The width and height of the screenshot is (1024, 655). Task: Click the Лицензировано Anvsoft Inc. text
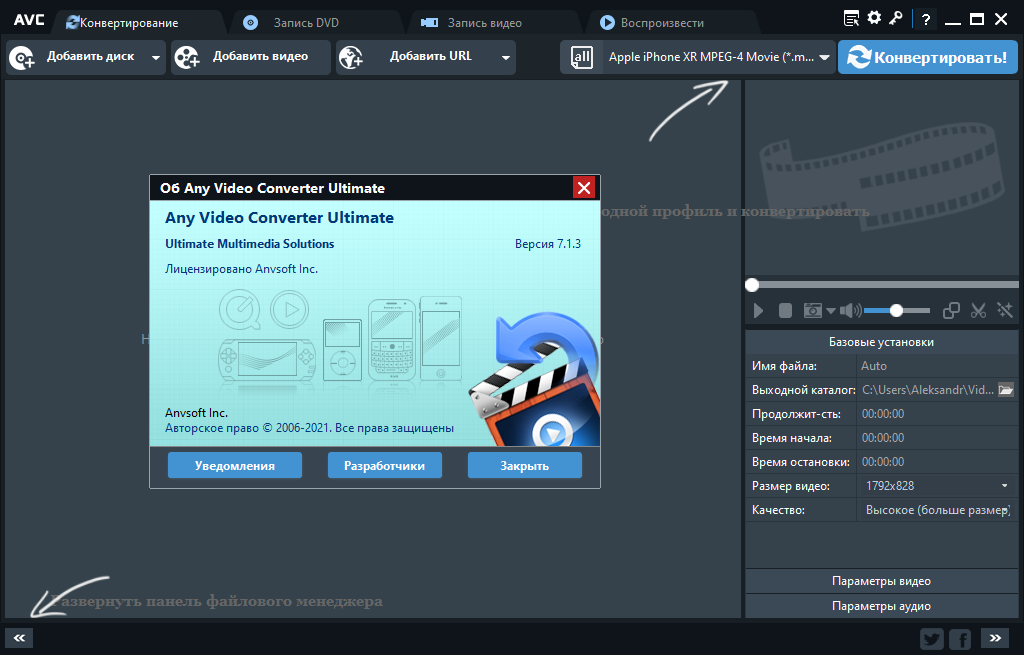pos(241,269)
